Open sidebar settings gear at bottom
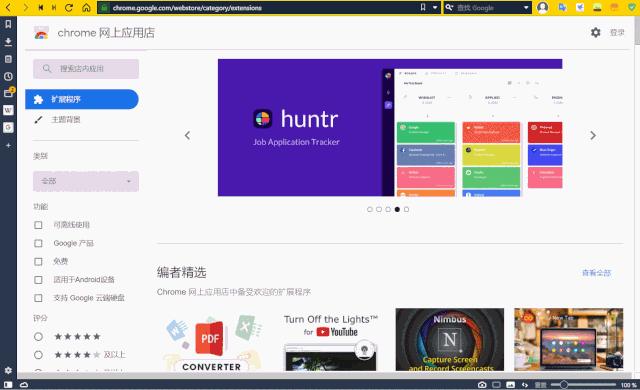 click(x=8, y=370)
